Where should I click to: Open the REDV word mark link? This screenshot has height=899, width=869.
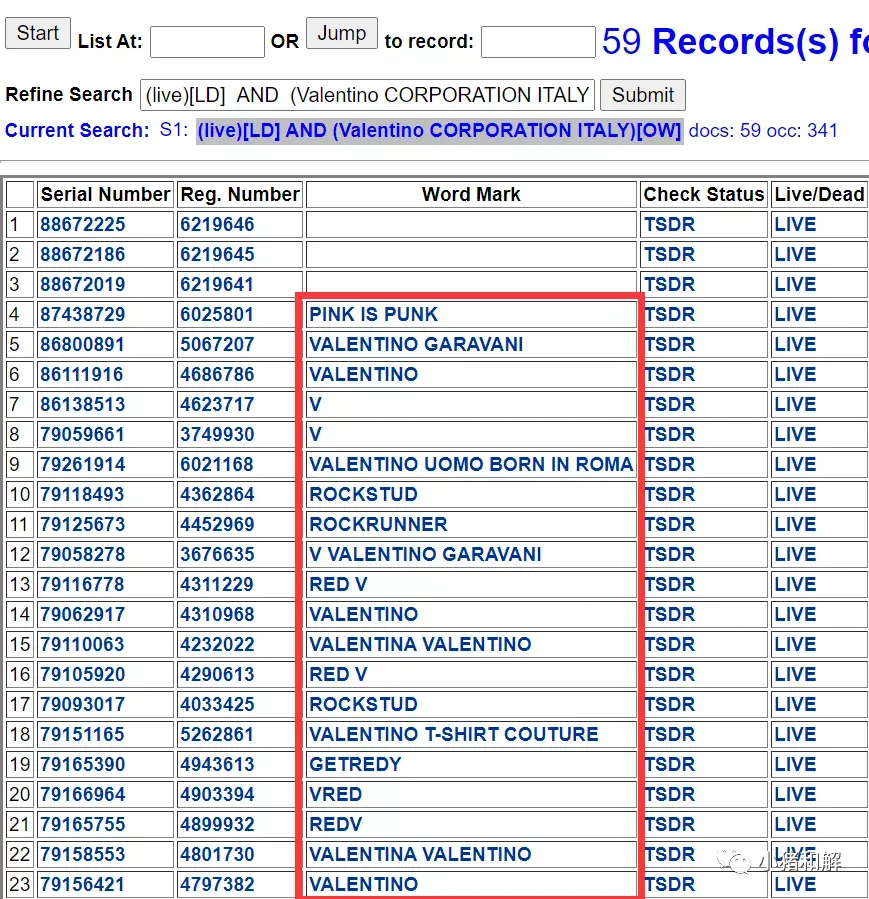pos(335,824)
